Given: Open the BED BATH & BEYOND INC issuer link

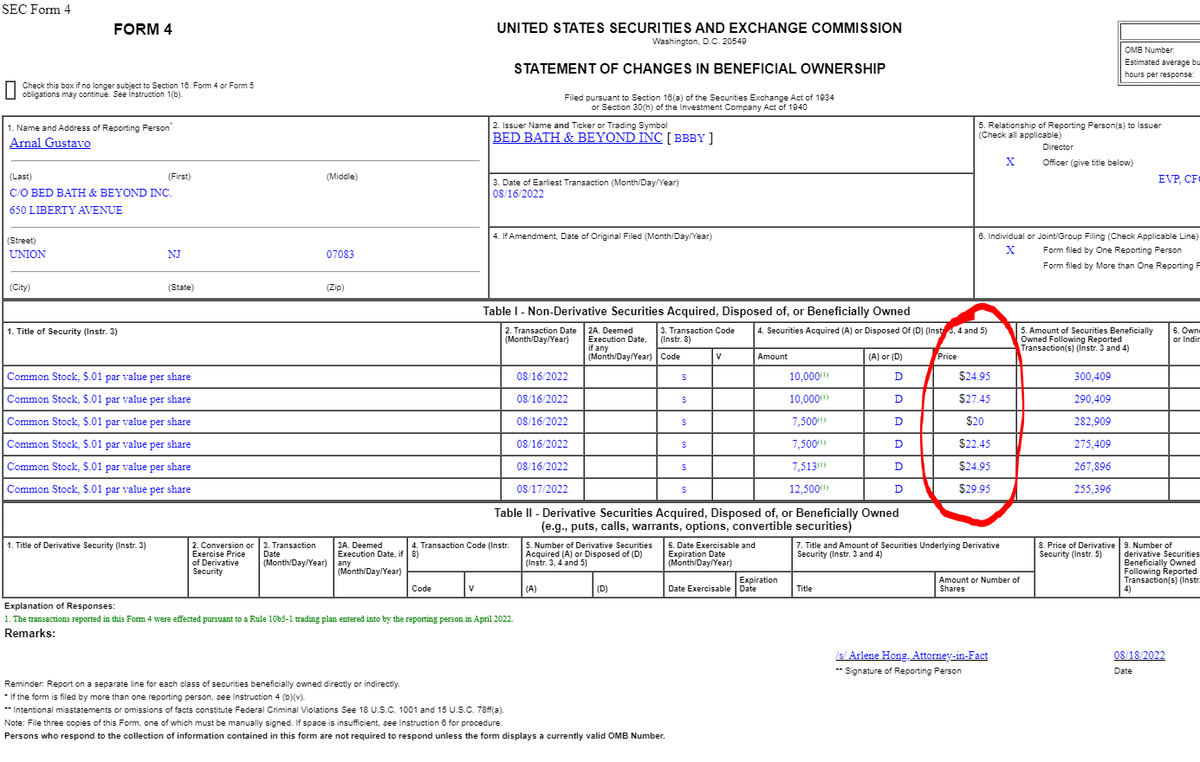Looking at the screenshot, I should click(x=577, y=138).
